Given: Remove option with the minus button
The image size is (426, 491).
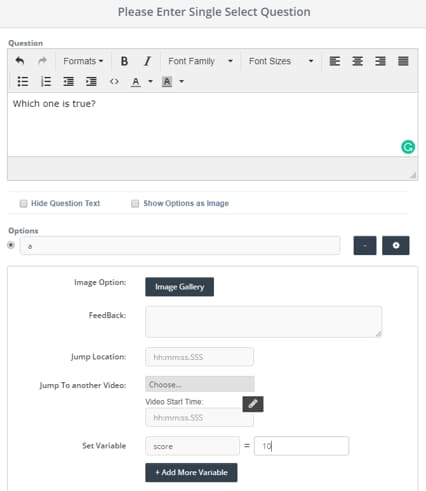Looking at the screenshot, I should 365,246.
